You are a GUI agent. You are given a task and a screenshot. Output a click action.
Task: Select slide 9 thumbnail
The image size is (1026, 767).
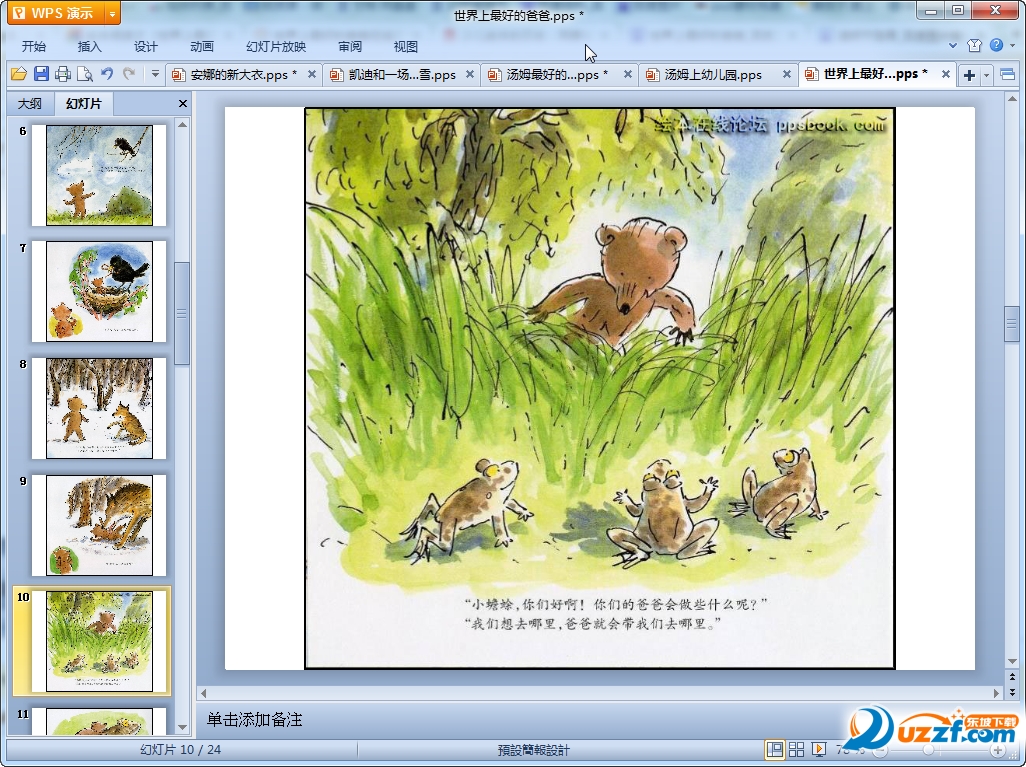(99, 525)
